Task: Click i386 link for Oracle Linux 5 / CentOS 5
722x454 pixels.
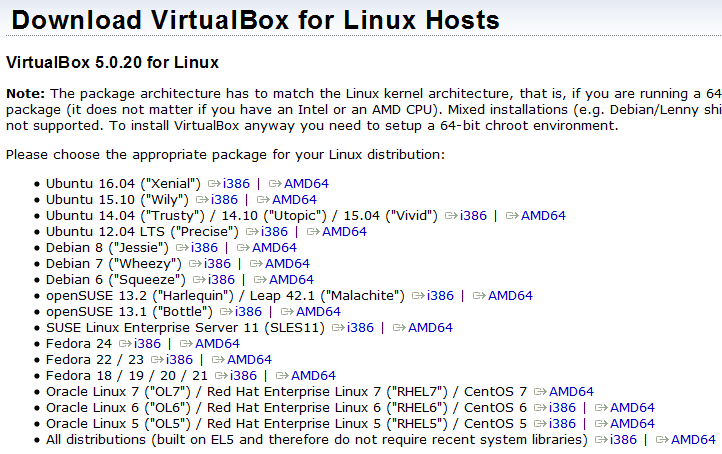Action: click(562, 424)
